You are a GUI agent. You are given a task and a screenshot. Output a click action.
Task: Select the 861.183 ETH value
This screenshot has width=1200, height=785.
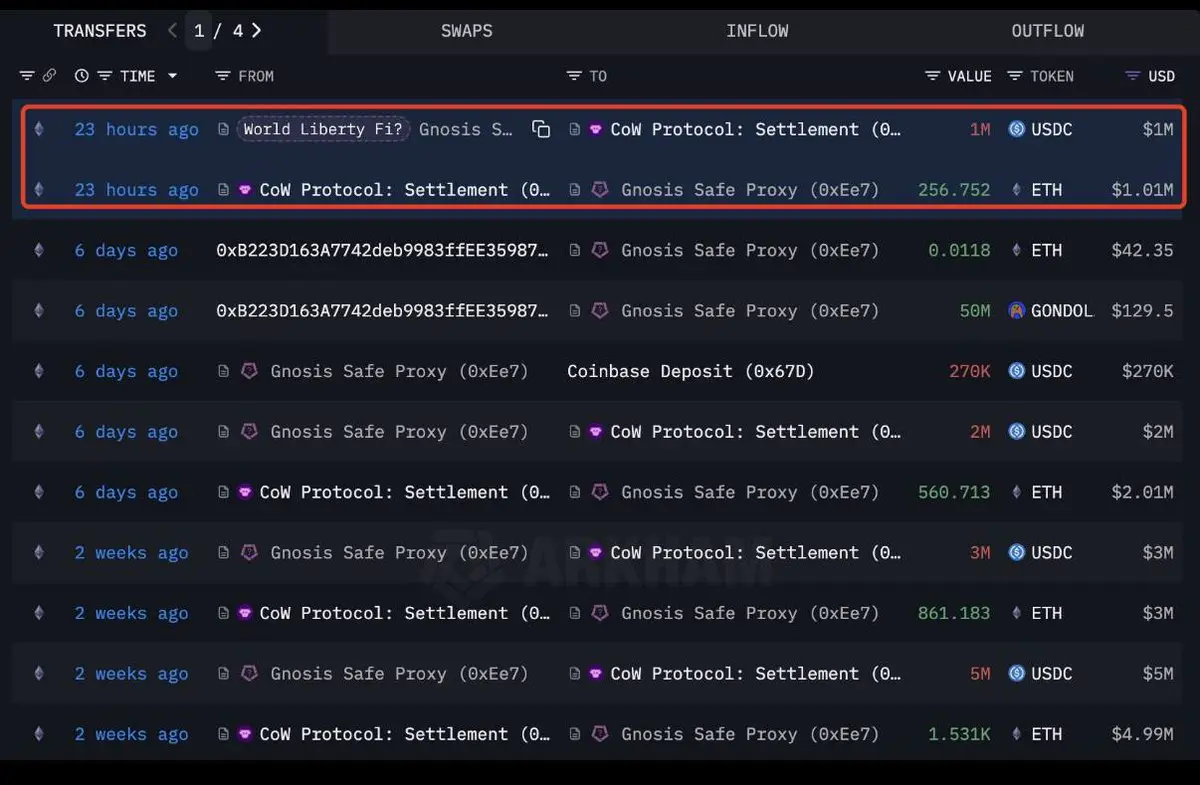coord(954,613)
